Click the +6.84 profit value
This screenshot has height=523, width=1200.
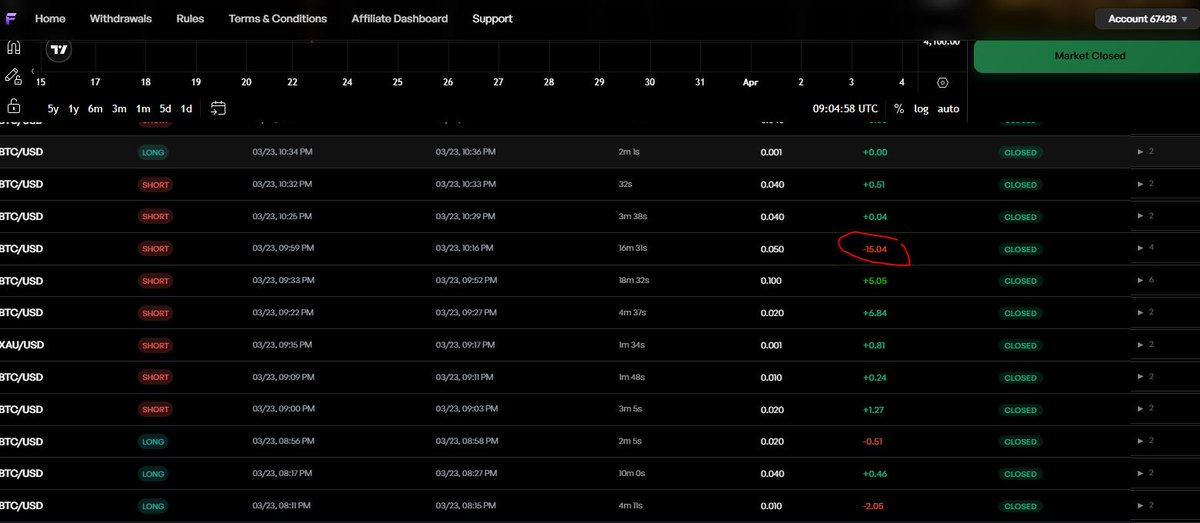click(874, 313)
